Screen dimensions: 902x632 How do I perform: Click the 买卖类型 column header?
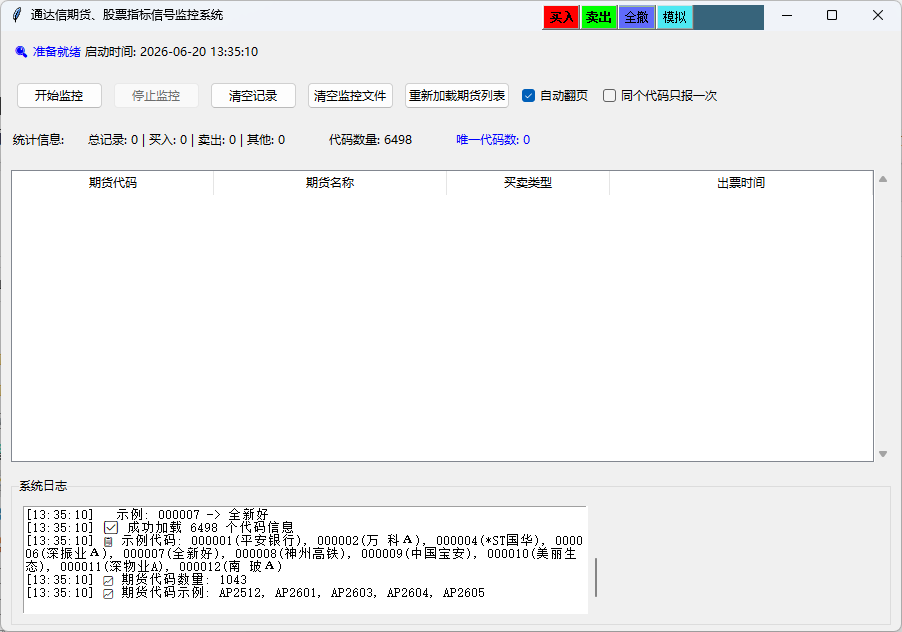[x=528, y=183]
